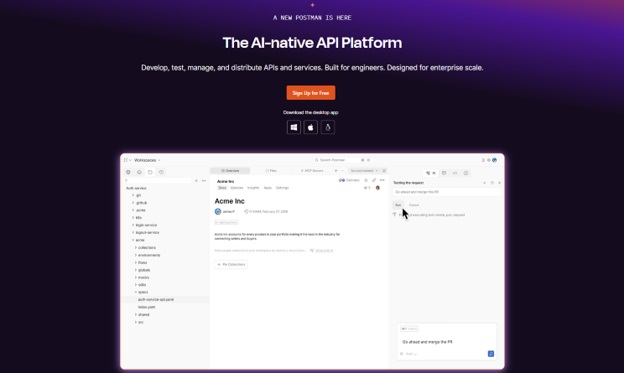The width and height of the screenshot is (624, 373).
Task: Open chat history icon in agent panel
Action: (x=492, y=183)
